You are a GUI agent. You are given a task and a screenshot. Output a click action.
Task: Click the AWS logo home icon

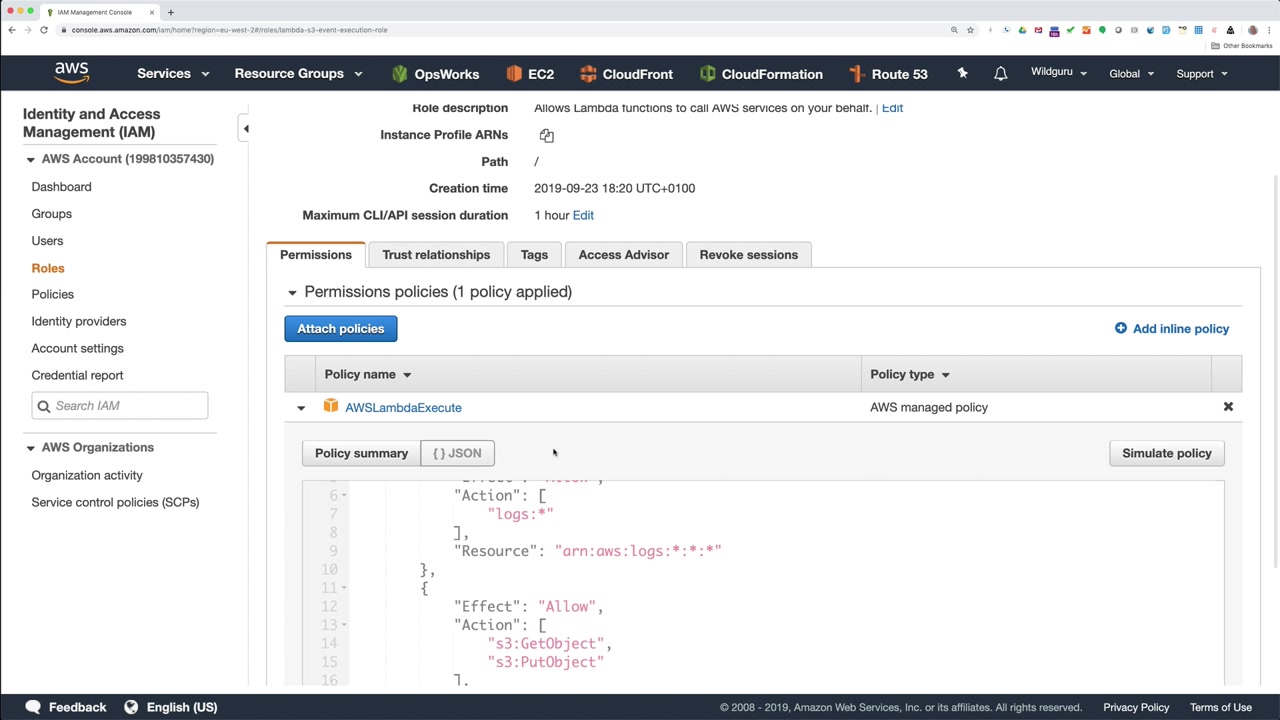click(72, 73)
